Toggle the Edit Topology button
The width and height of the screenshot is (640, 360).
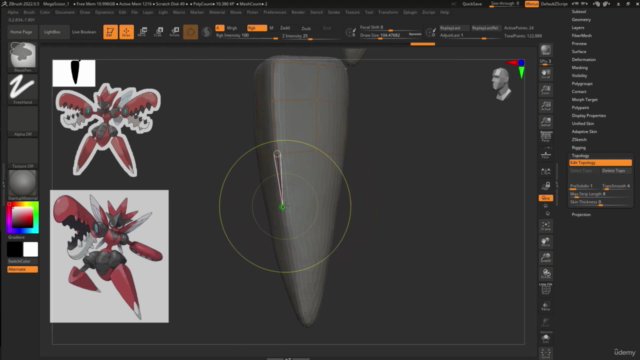(600, 162)
